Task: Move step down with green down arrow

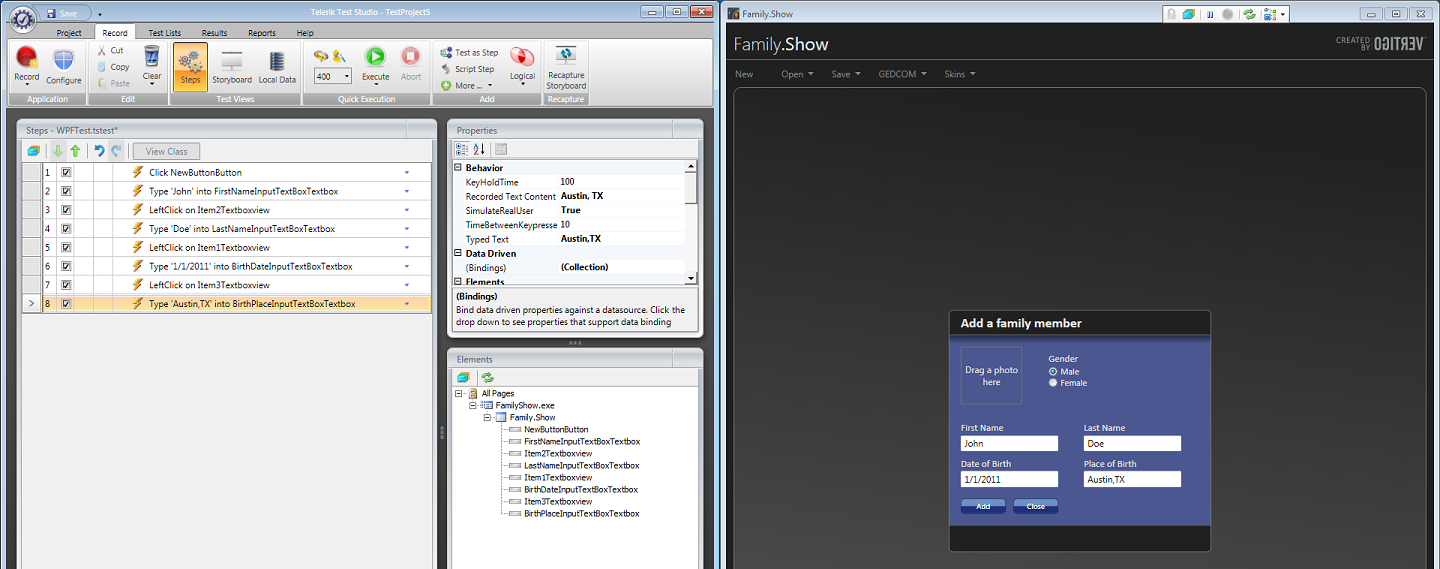Action: [57, 151]
